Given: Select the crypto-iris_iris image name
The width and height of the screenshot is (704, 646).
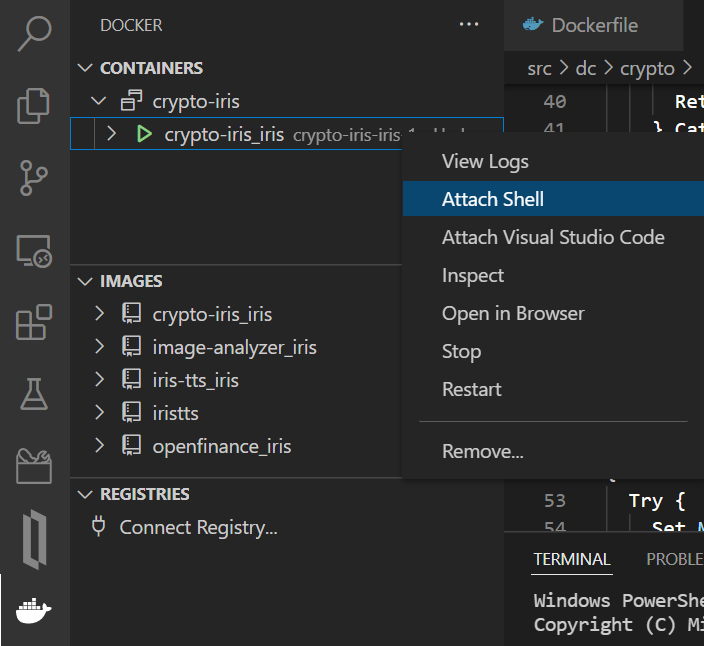Looking at the screenshot, I should coord(212,315).
